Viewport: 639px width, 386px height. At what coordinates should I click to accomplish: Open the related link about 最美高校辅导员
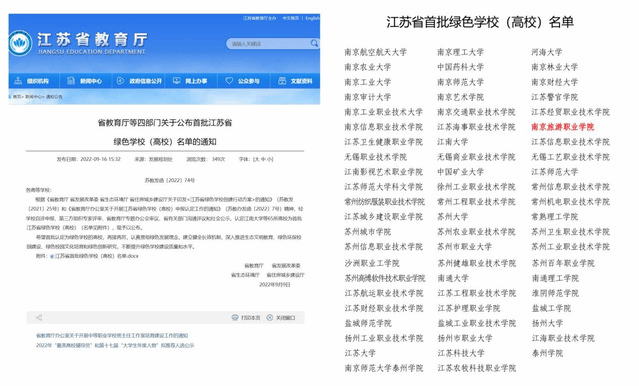coord(115,345)
